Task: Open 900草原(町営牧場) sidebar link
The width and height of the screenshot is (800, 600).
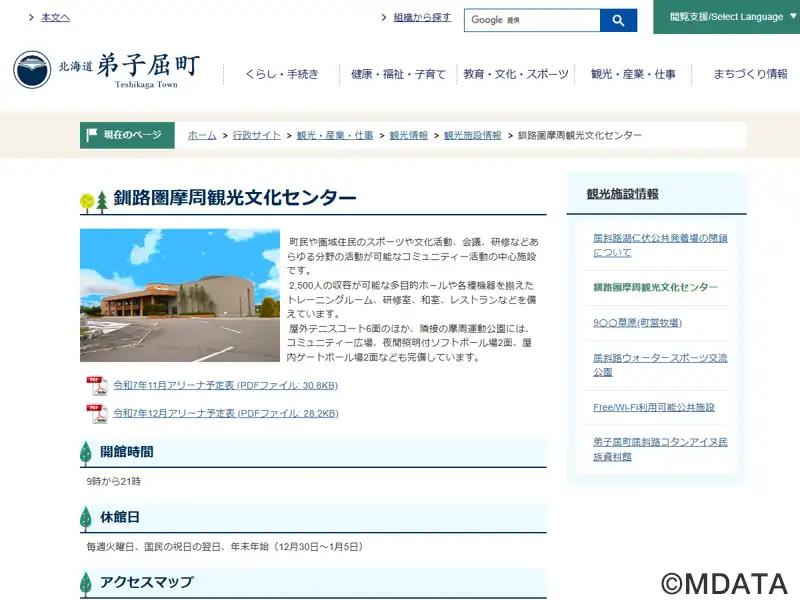Action: (637, 323)
